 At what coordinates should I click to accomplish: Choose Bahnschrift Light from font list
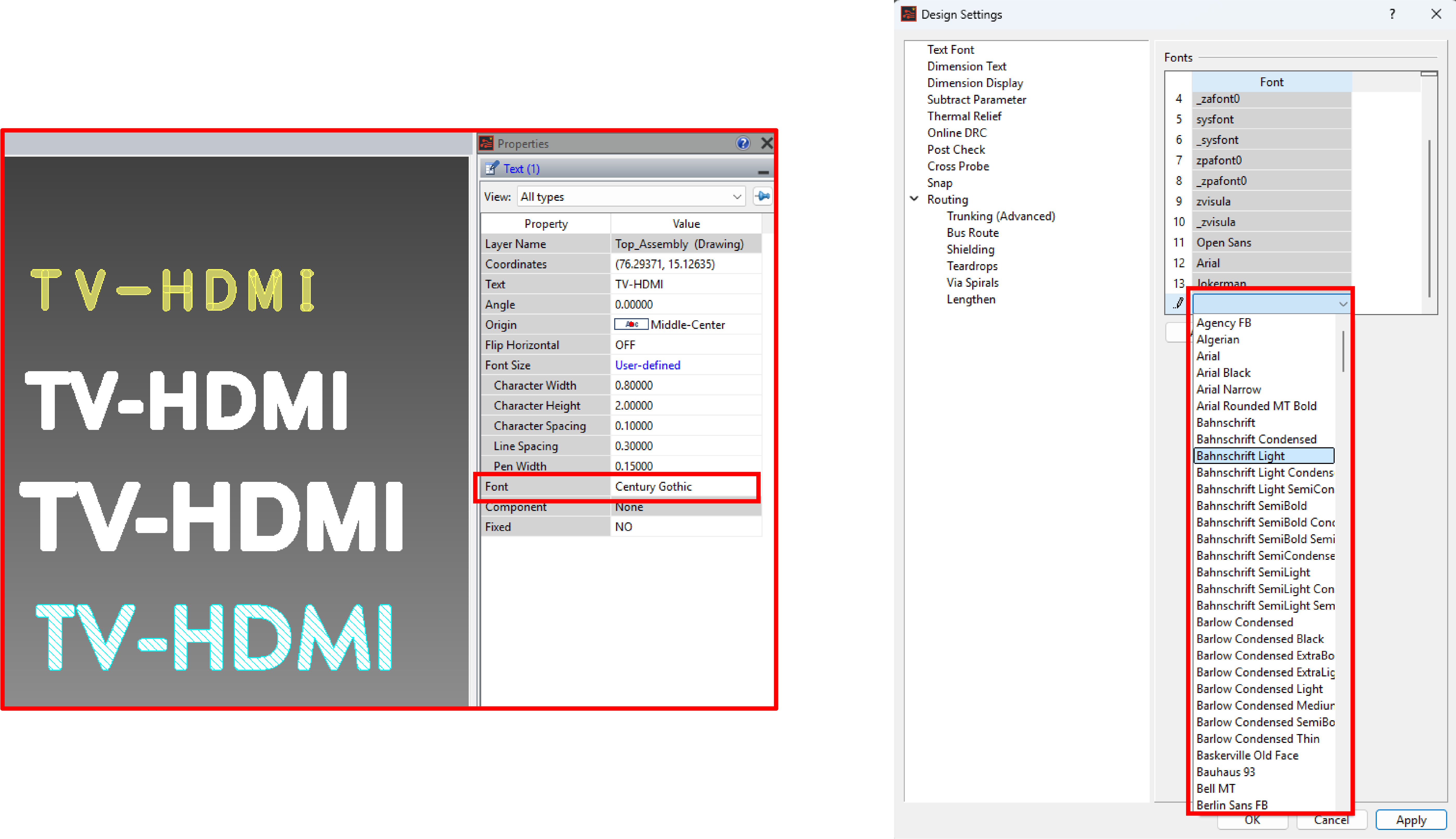coord(1264,456)
